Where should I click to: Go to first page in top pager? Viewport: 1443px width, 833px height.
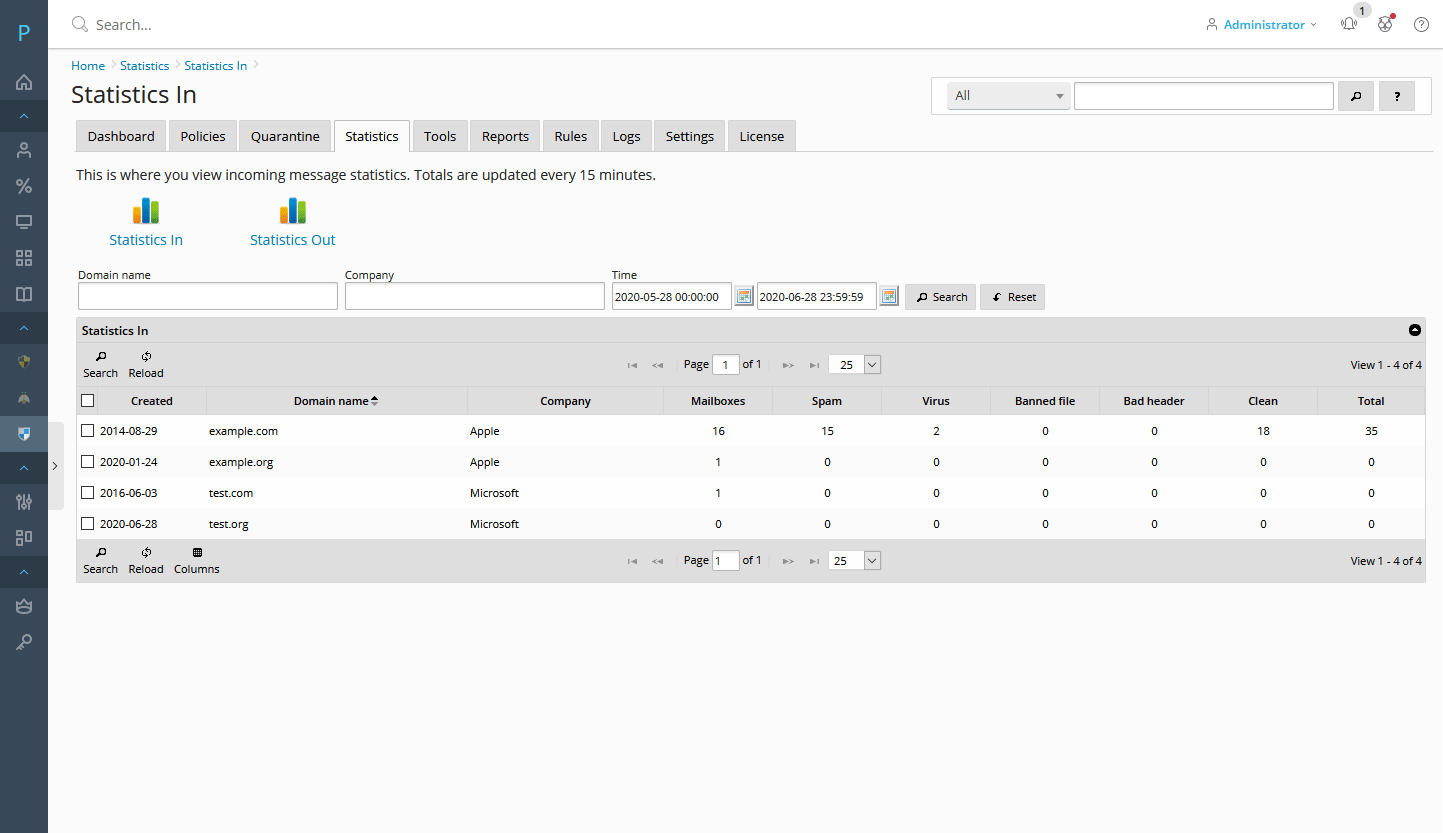pos(632,365)
